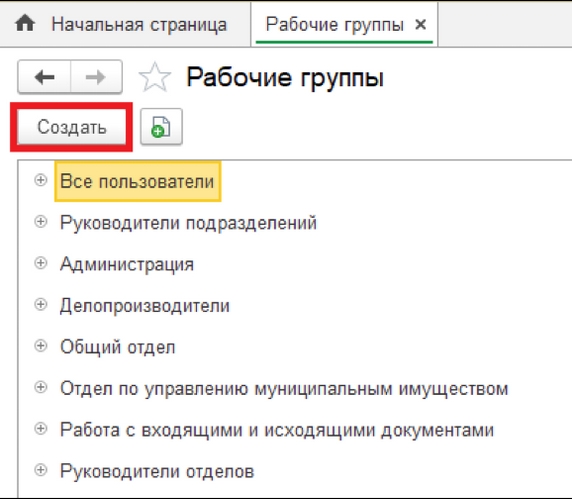Click the Создать button
This screenshot has width=572, height=499.
(72, 127)
